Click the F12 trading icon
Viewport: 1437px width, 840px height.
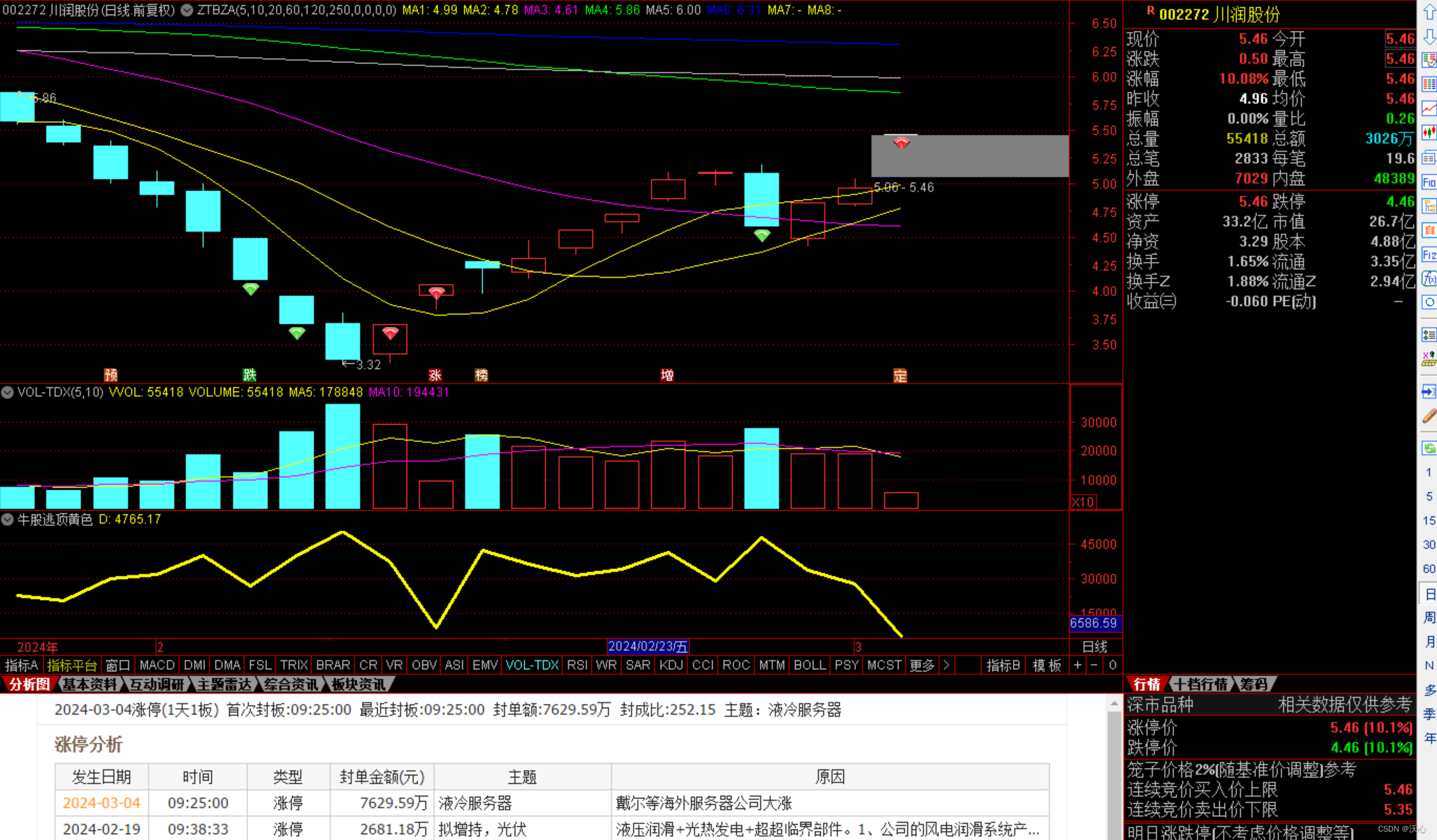pyautogui.click(x=1429, y=255)
